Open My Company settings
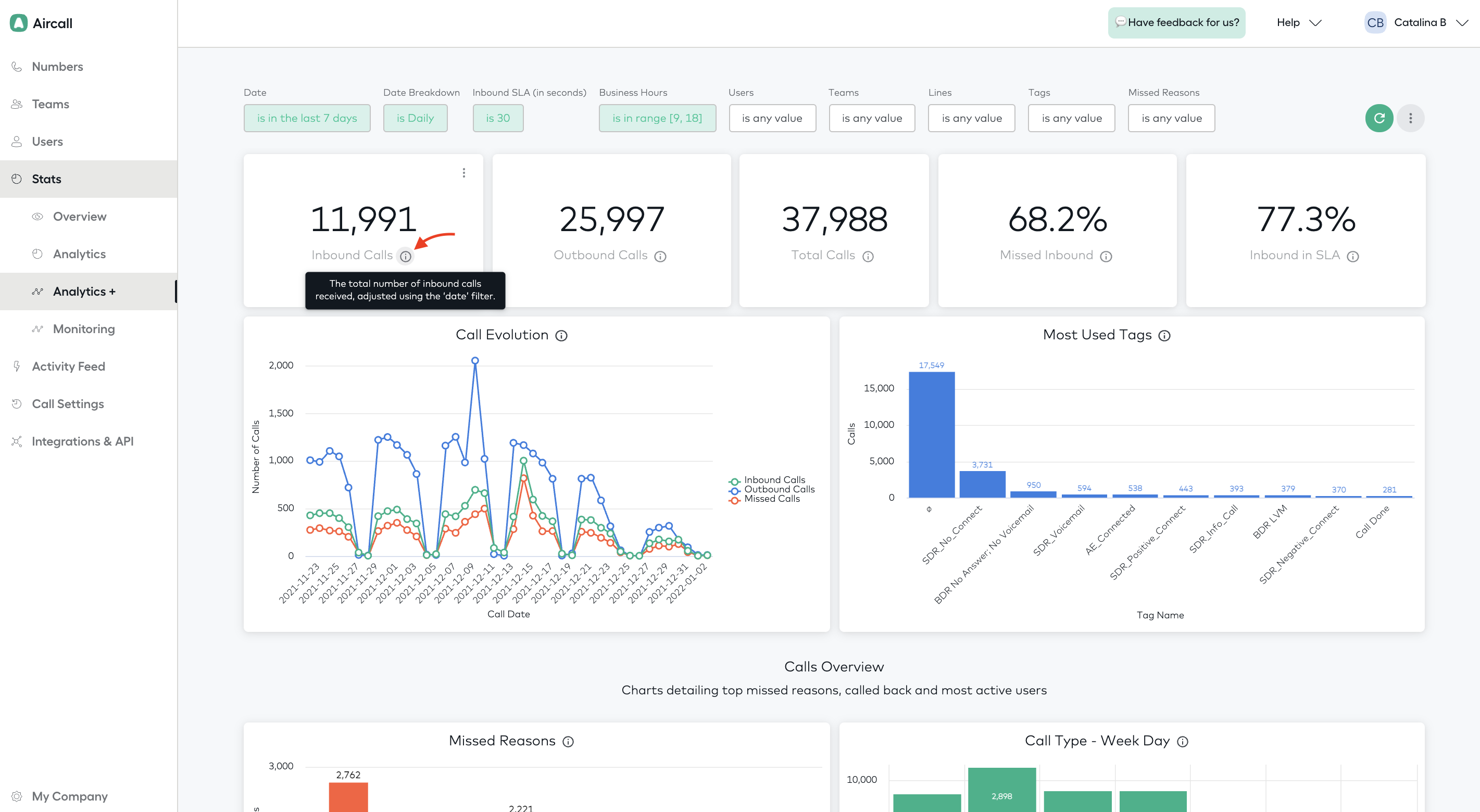The image size is (1480, 812). pyautogui.click(x=89, y=796)
